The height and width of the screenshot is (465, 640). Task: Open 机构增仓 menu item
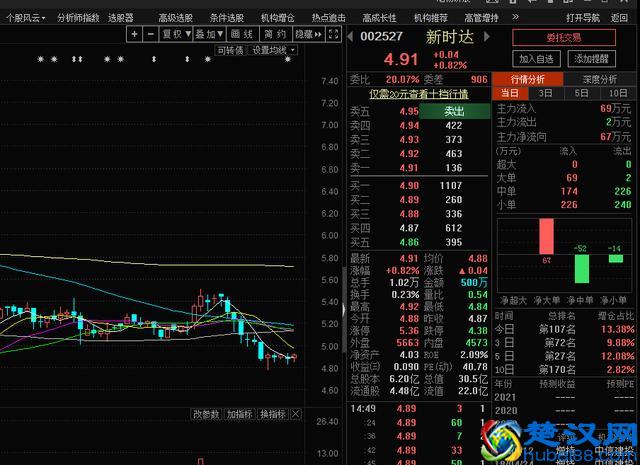pos(278,18)
